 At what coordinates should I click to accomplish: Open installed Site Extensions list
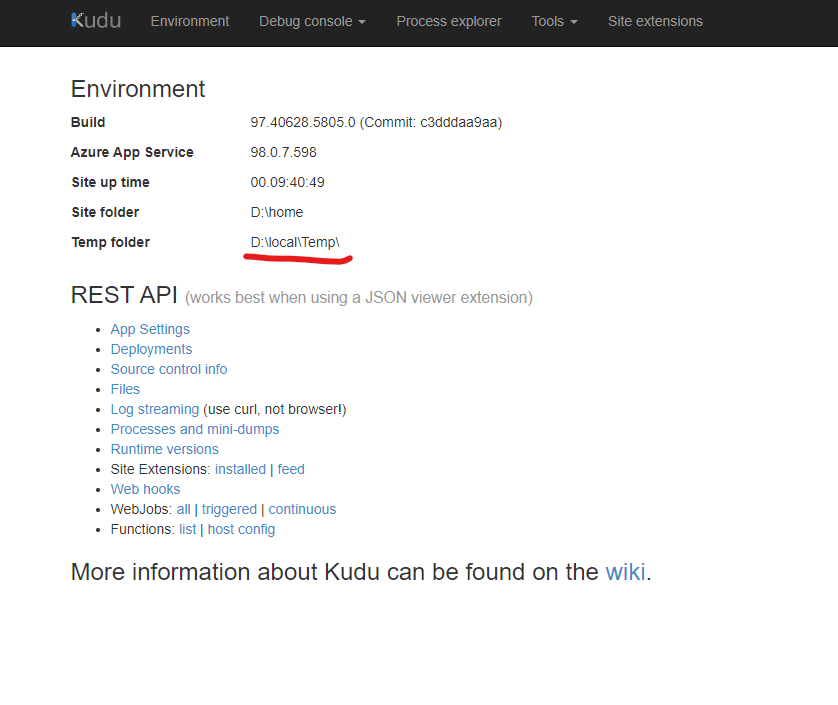pos(240,469)
